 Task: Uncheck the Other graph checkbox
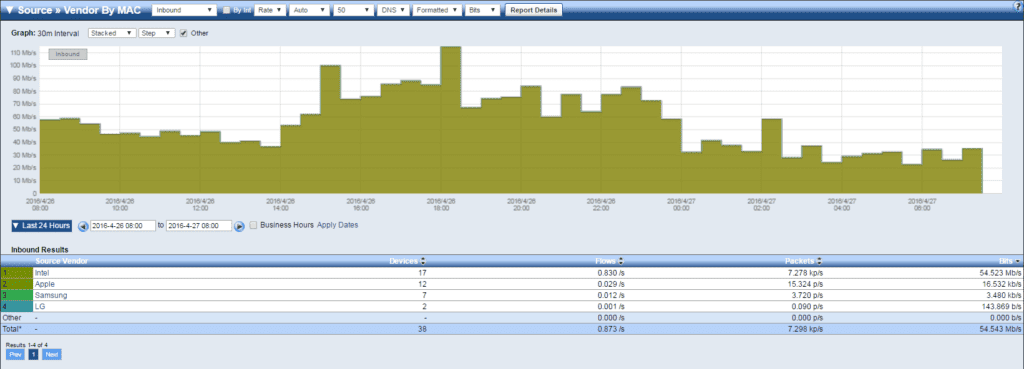184,33
